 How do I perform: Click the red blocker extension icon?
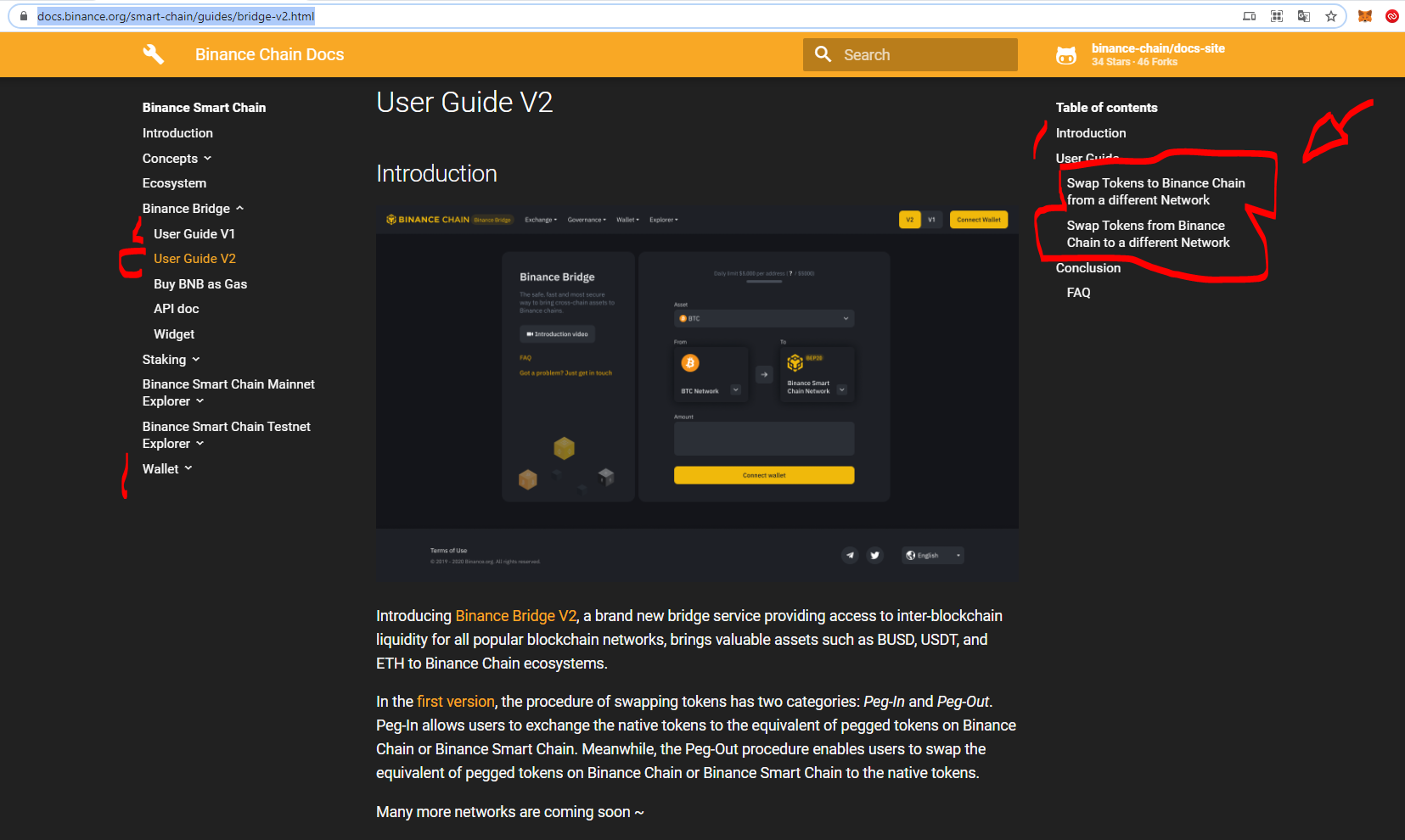1392,16
